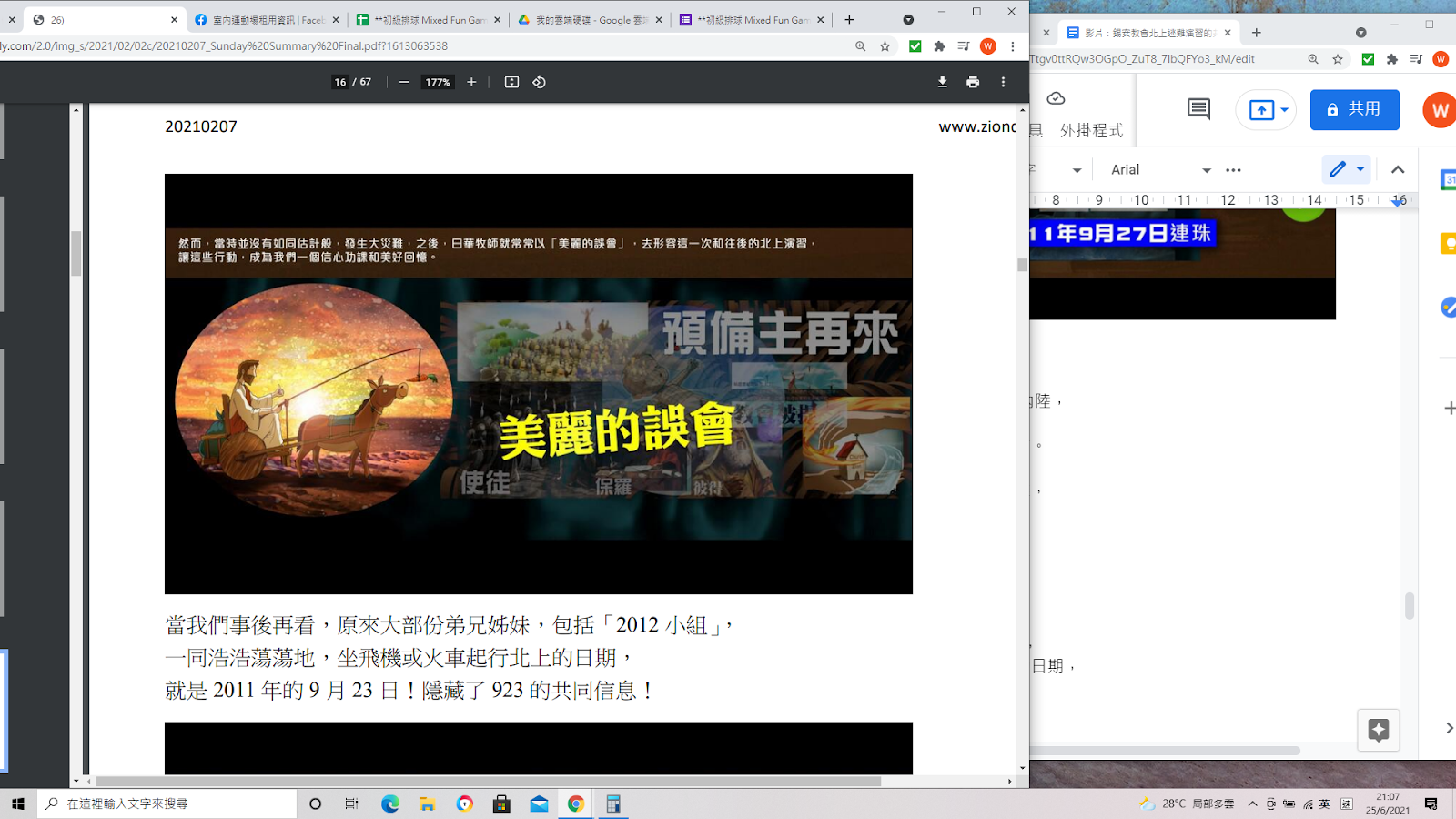Click the Windows taskbar search box
This screenshot has height=819, width=1456.
167,804
